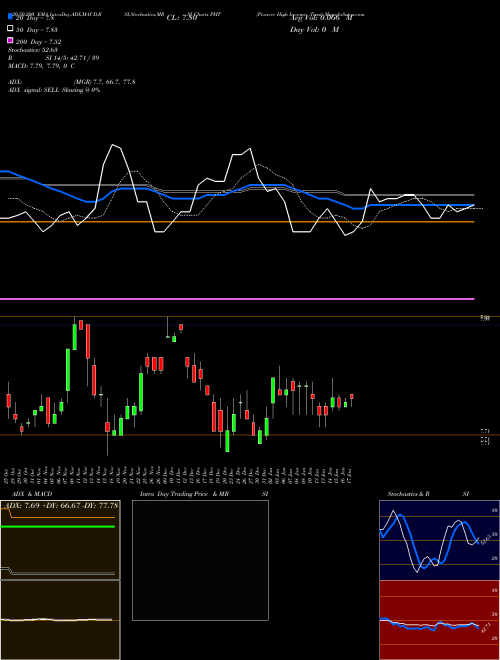Select the 'Stochastics: 52.63' reading
Image resolution: width=500 pixels, height=660 pixels.
[x=32, y=50]
